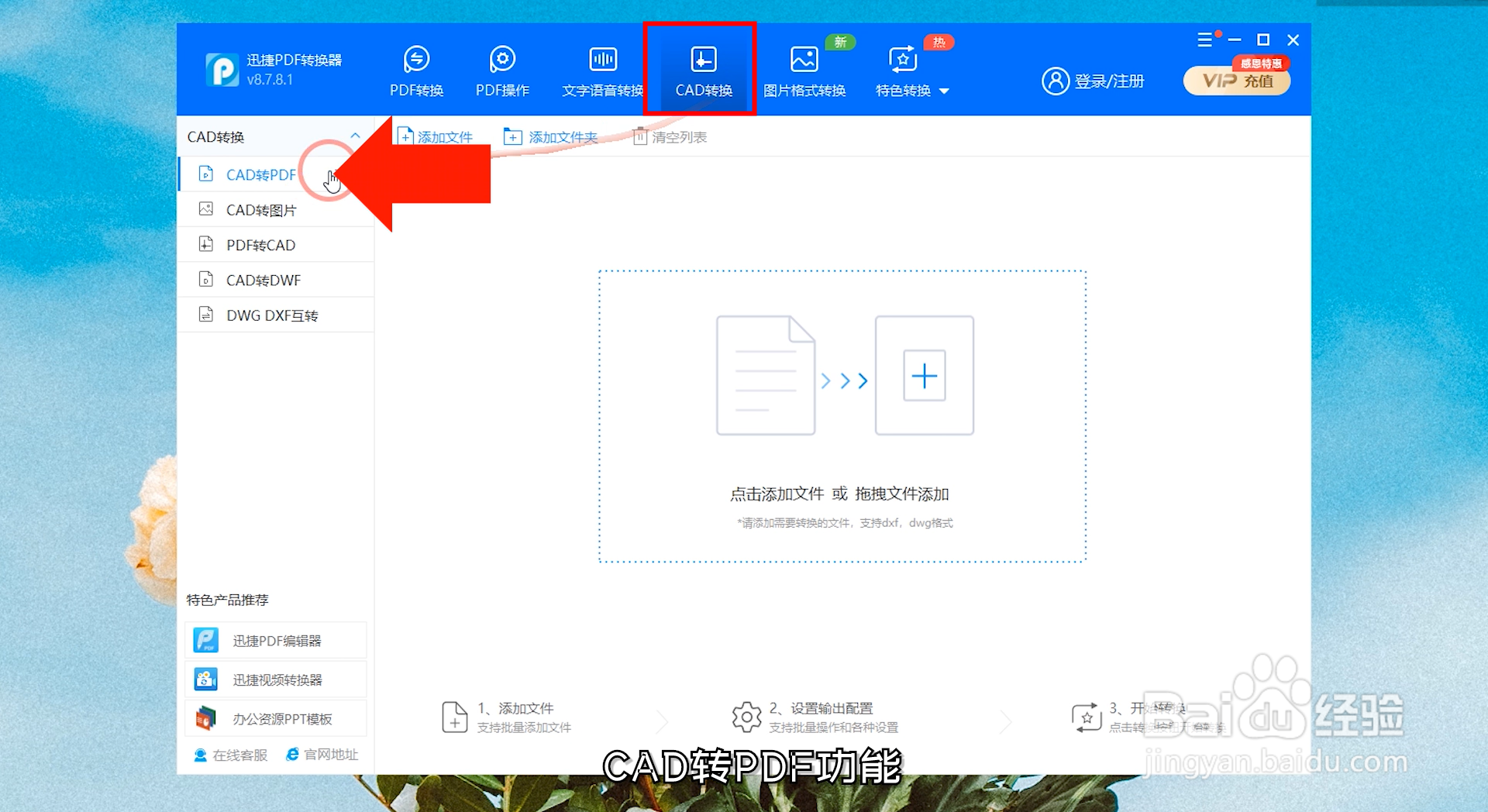
Task: Click the 办公资源PPT模板 app icon
Action: point(205,718)
